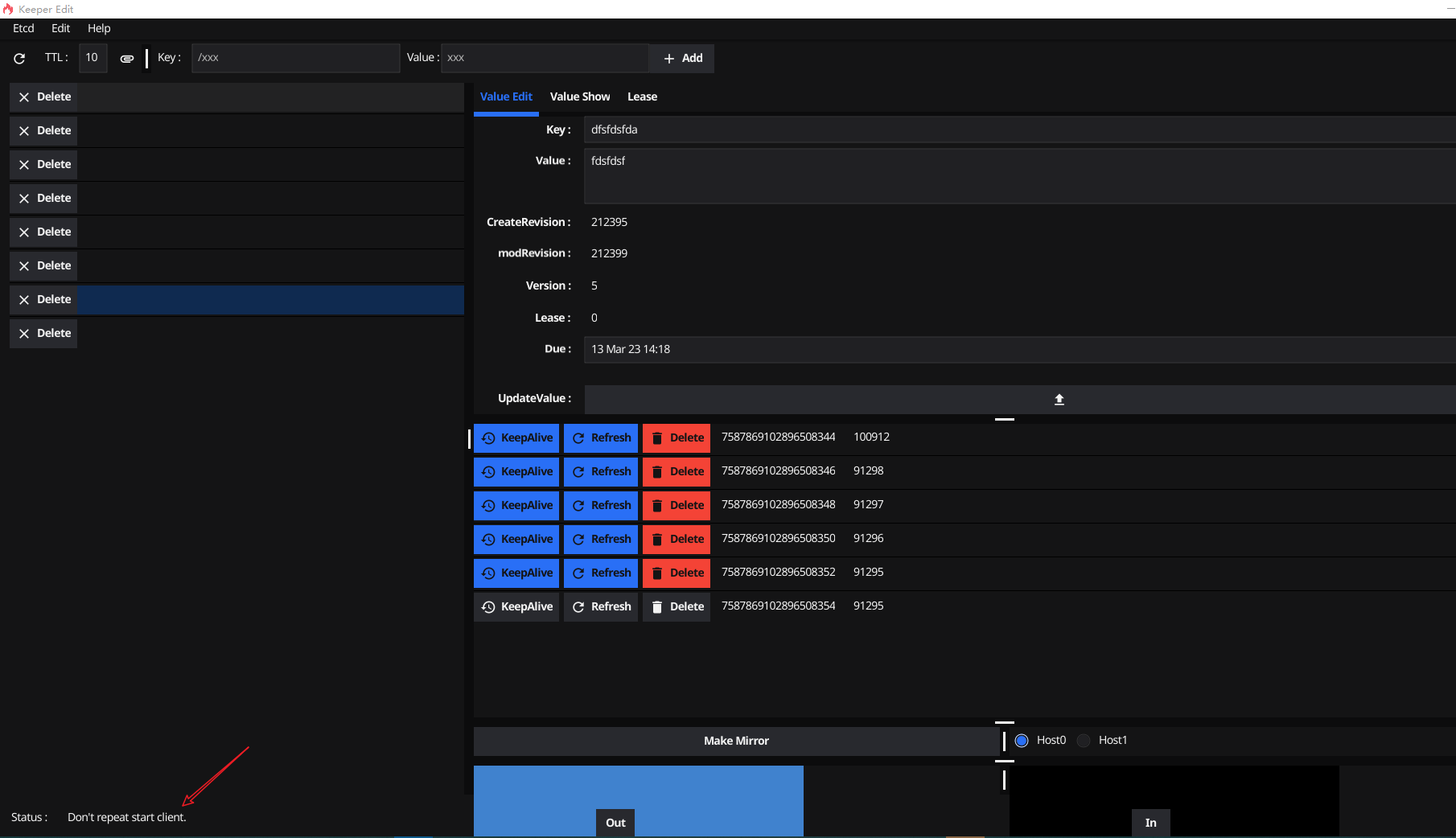Delete lease ending 508354

pos(677,607)
